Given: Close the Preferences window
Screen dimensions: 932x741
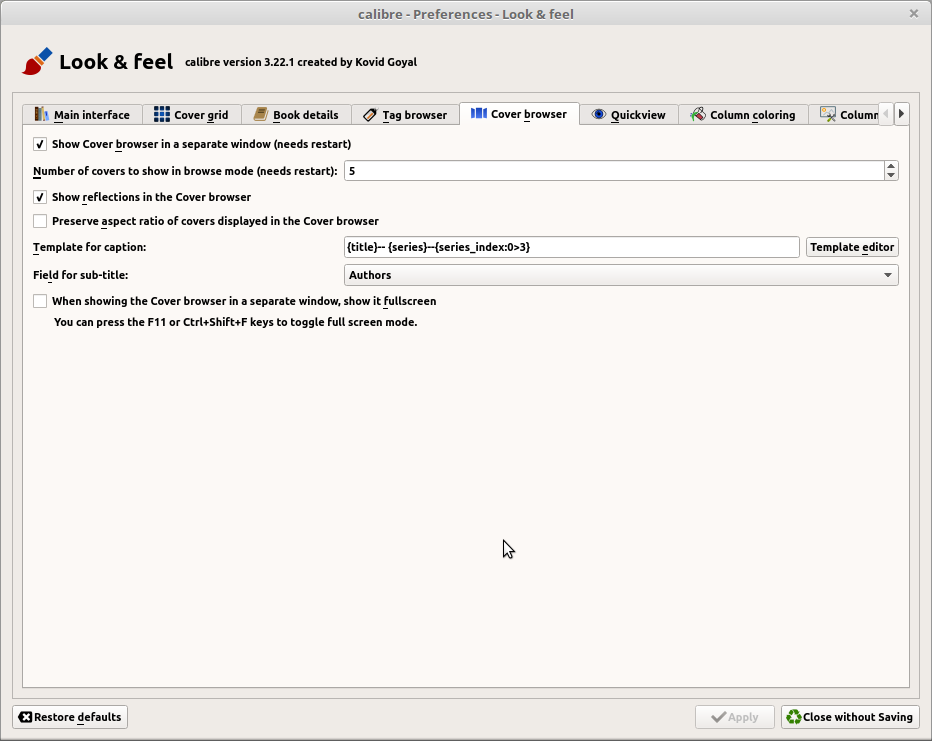Looking at the screenshot, I should [x=914, y=13].
